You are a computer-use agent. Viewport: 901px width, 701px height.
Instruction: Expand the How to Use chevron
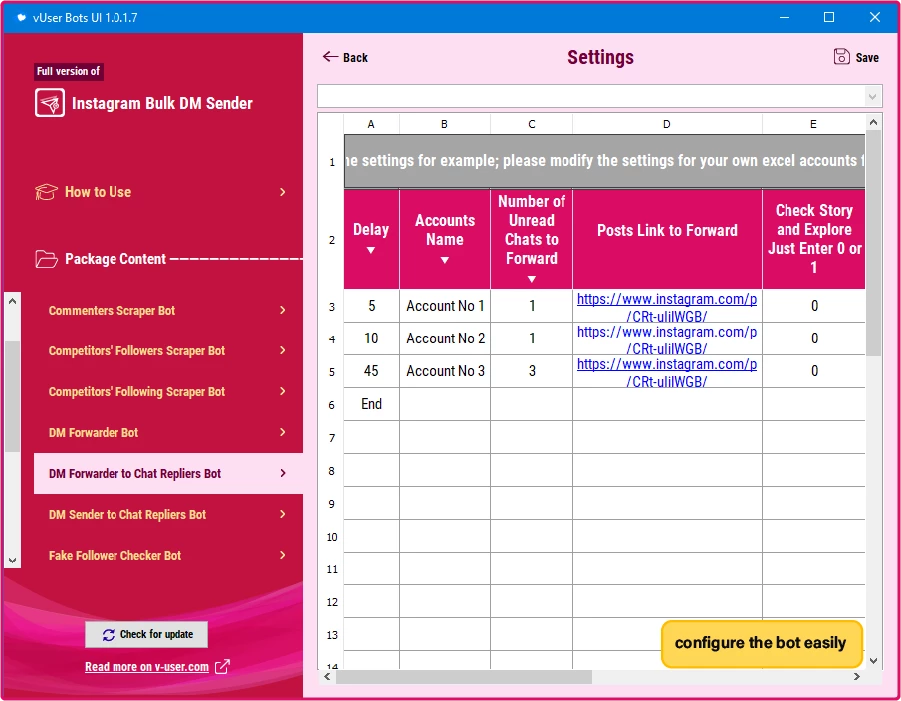pos(282,192)
